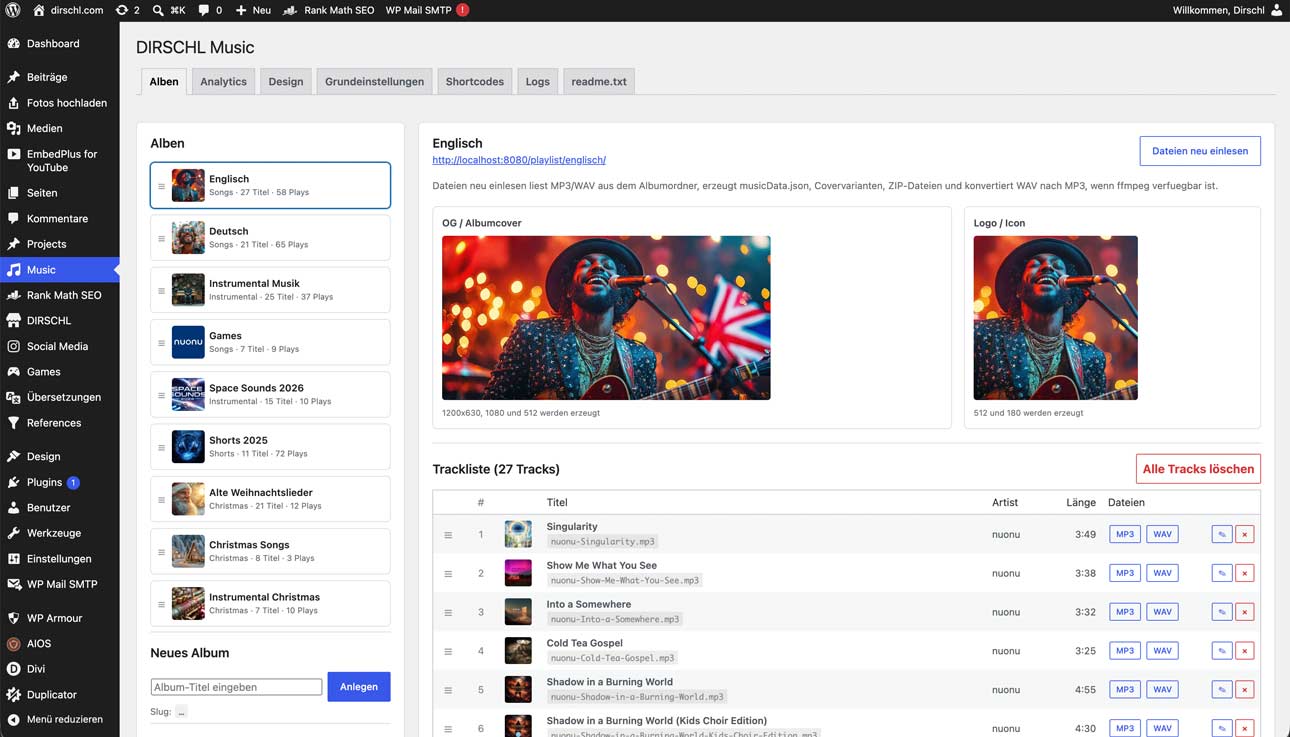Image resolution: width=1290 pixels, height=737 pixels.
Task: Click Alle Tracks löschen button
Action: tap(1198, 469)
